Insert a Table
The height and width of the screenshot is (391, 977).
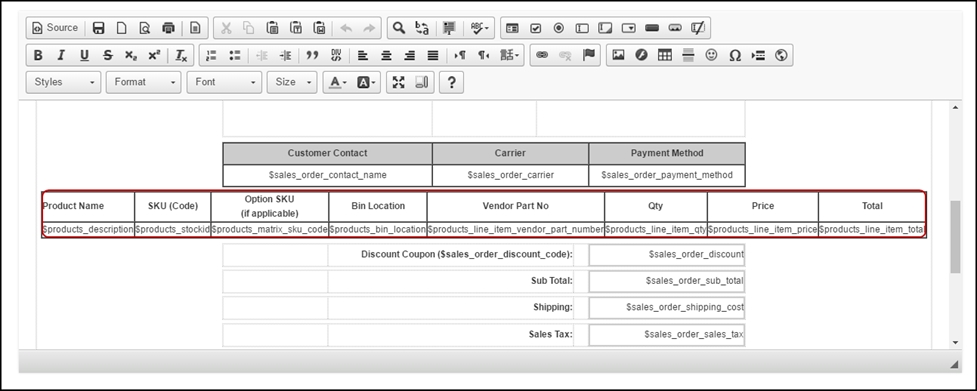tap(665, 55)
